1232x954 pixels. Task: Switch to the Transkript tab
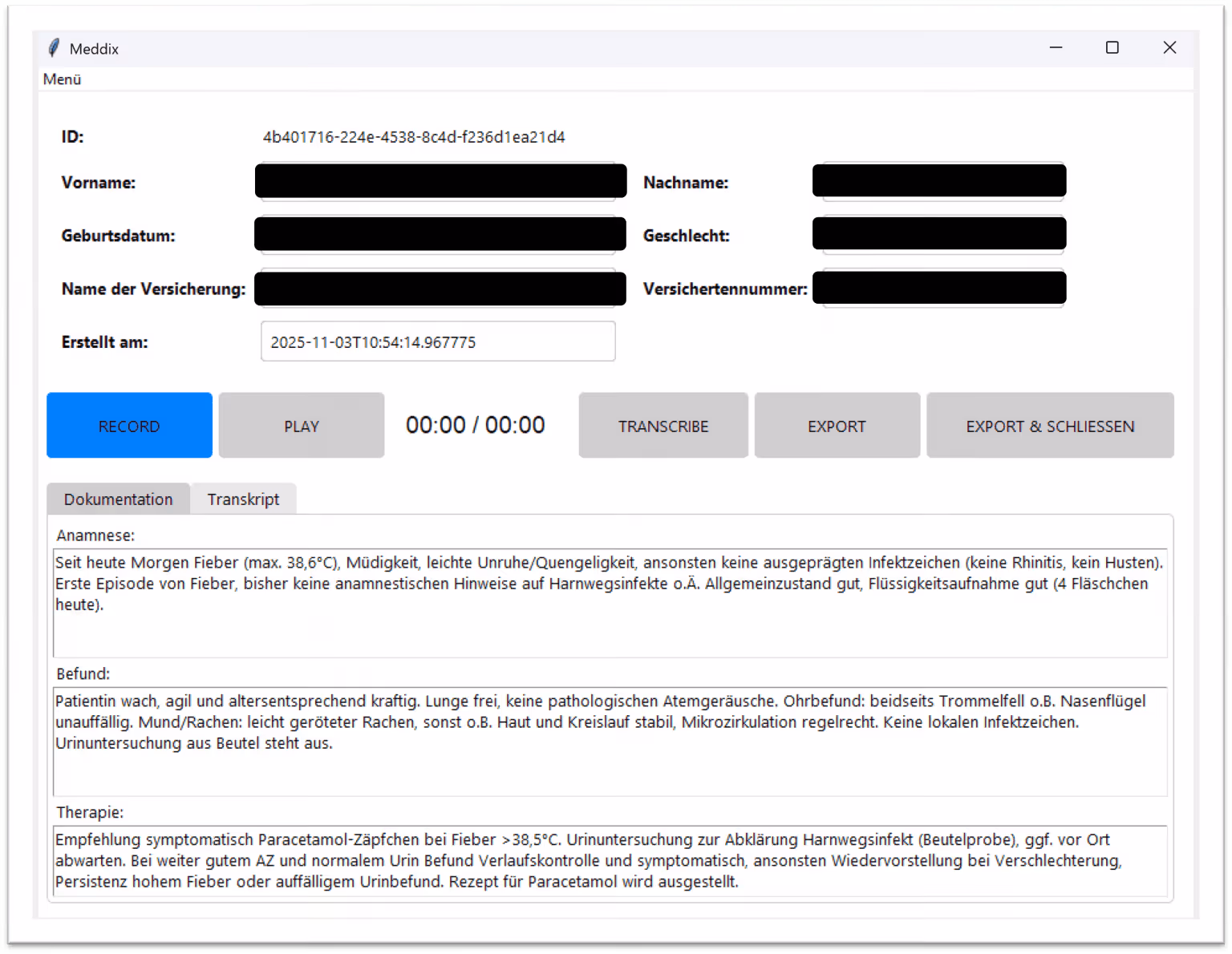(x=243, y=499)
